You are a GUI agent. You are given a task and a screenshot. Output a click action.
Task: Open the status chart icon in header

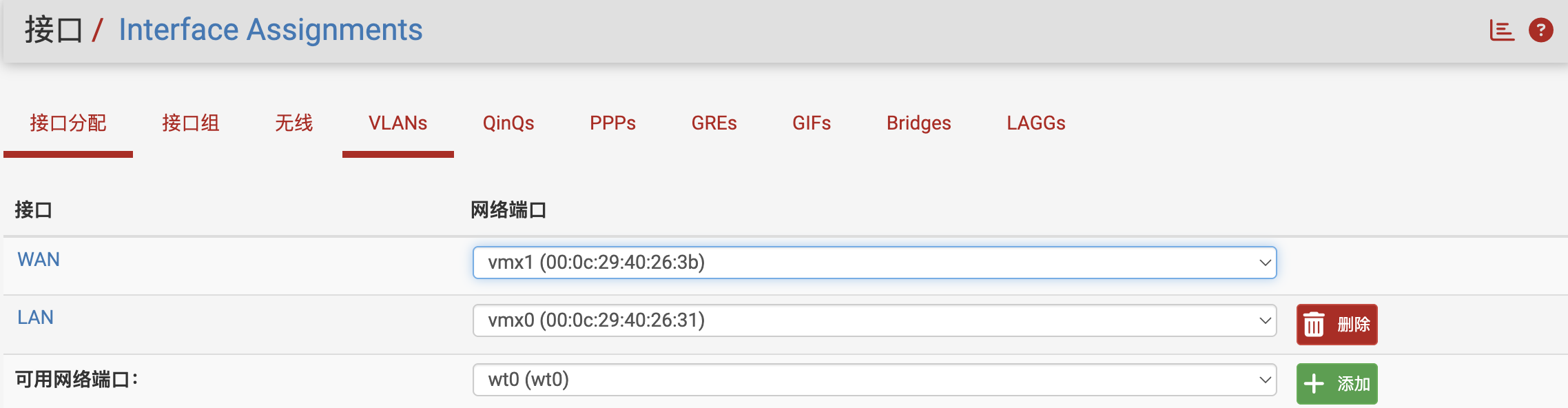[x=1502, y=30]
